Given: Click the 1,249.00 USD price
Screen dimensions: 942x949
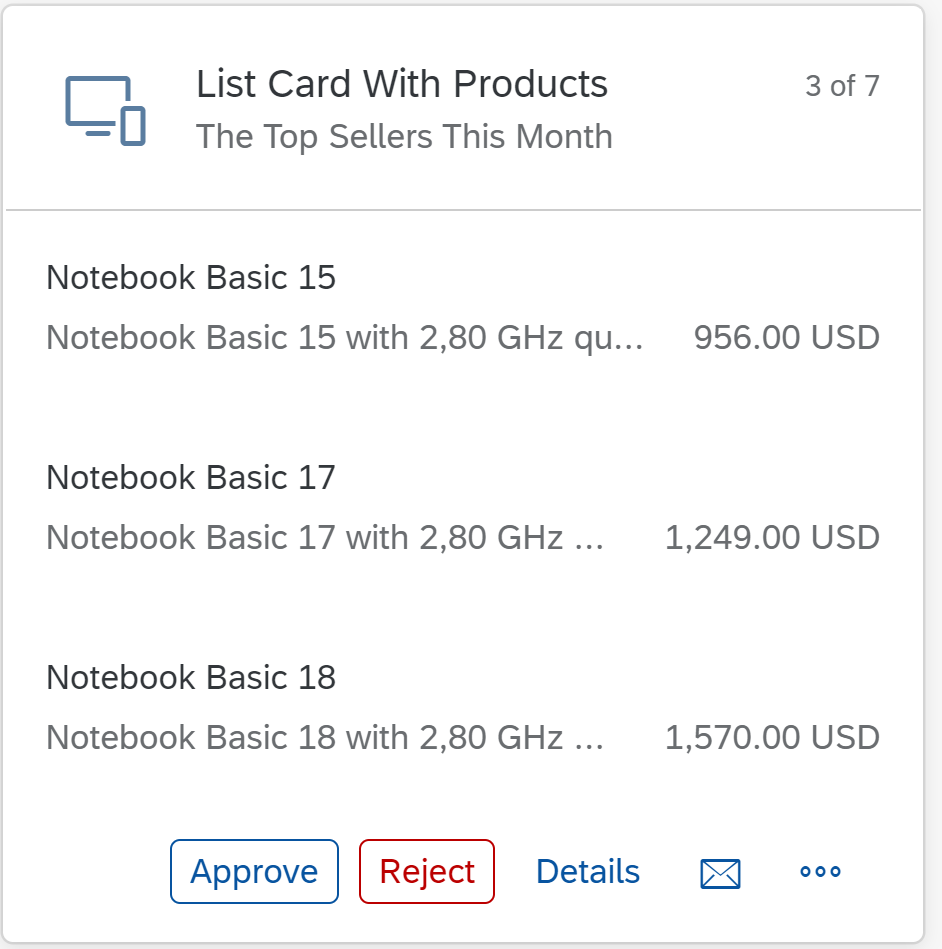Looking at the screenshot, I should 772,537.
